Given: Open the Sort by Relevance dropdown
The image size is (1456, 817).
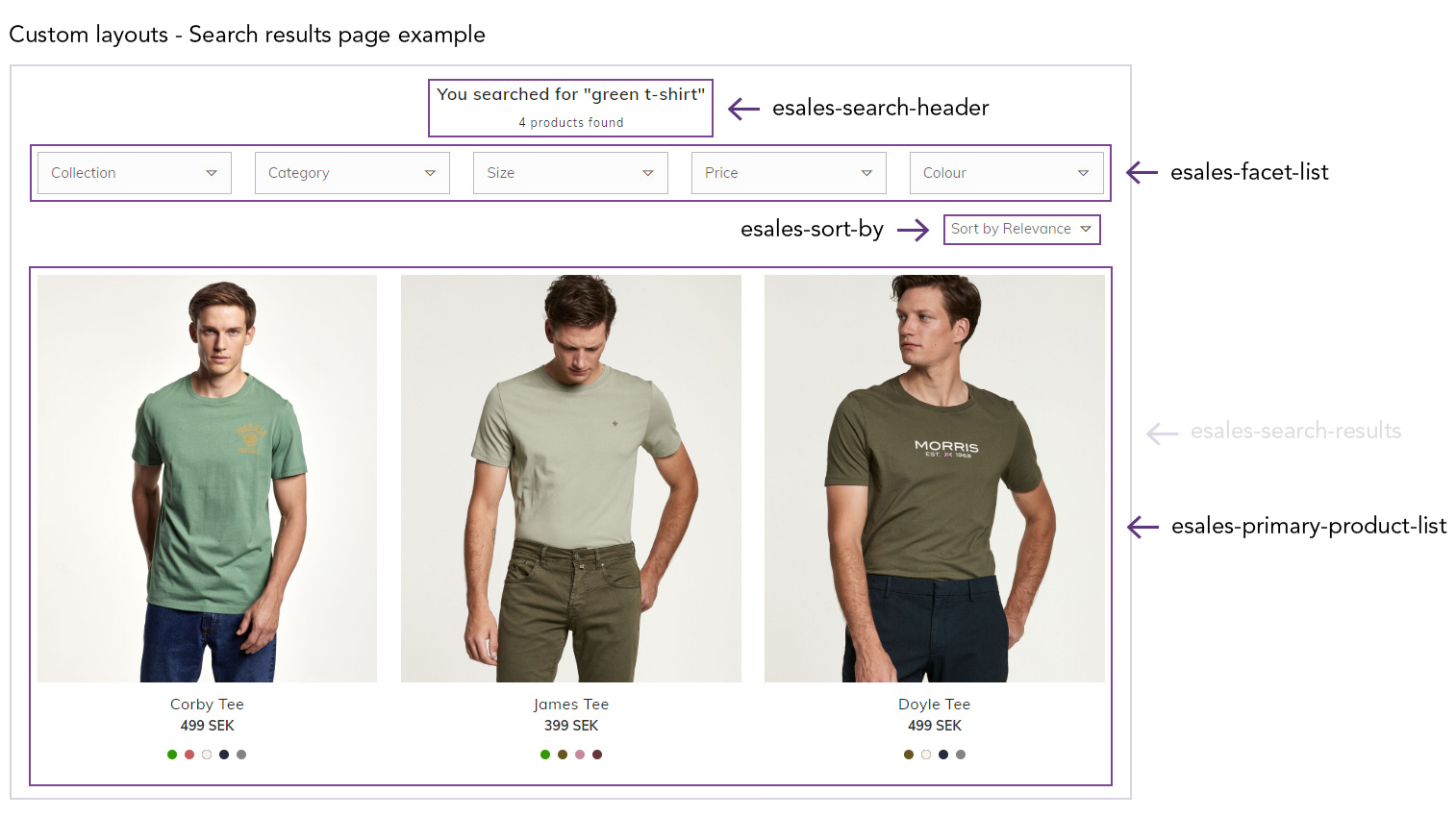Looking at the screenshot, I should (x=1021, y=229).
